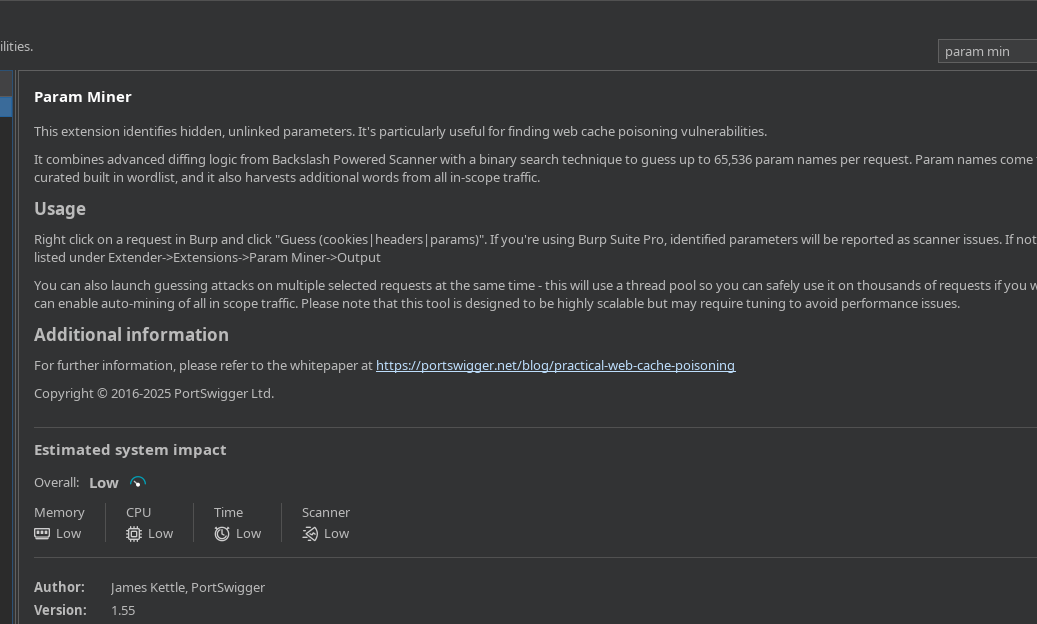This screenshot has width=1037, height=624.
Task: Click the Usage section heading
Action: point(60,209)
